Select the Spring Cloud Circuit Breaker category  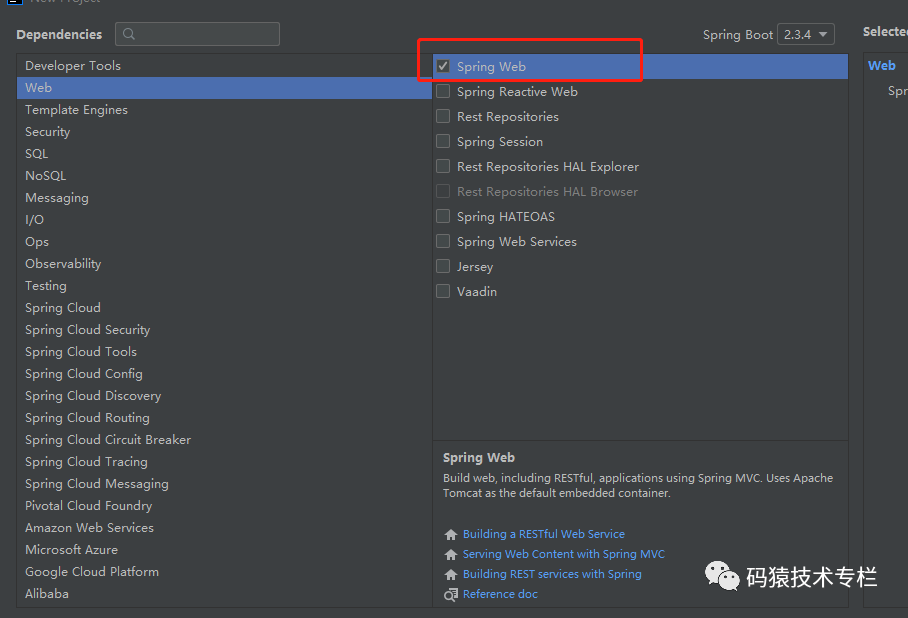224,440
